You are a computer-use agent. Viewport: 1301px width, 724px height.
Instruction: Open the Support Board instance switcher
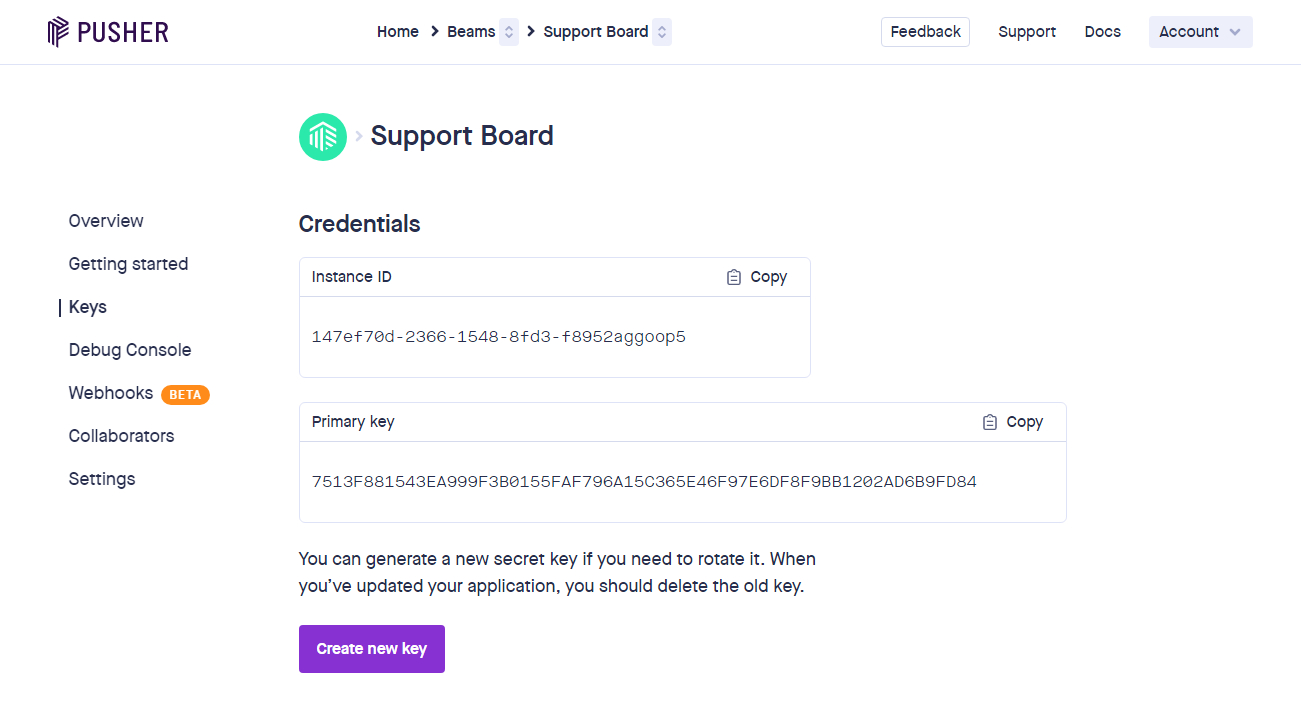tap(661, 32)
